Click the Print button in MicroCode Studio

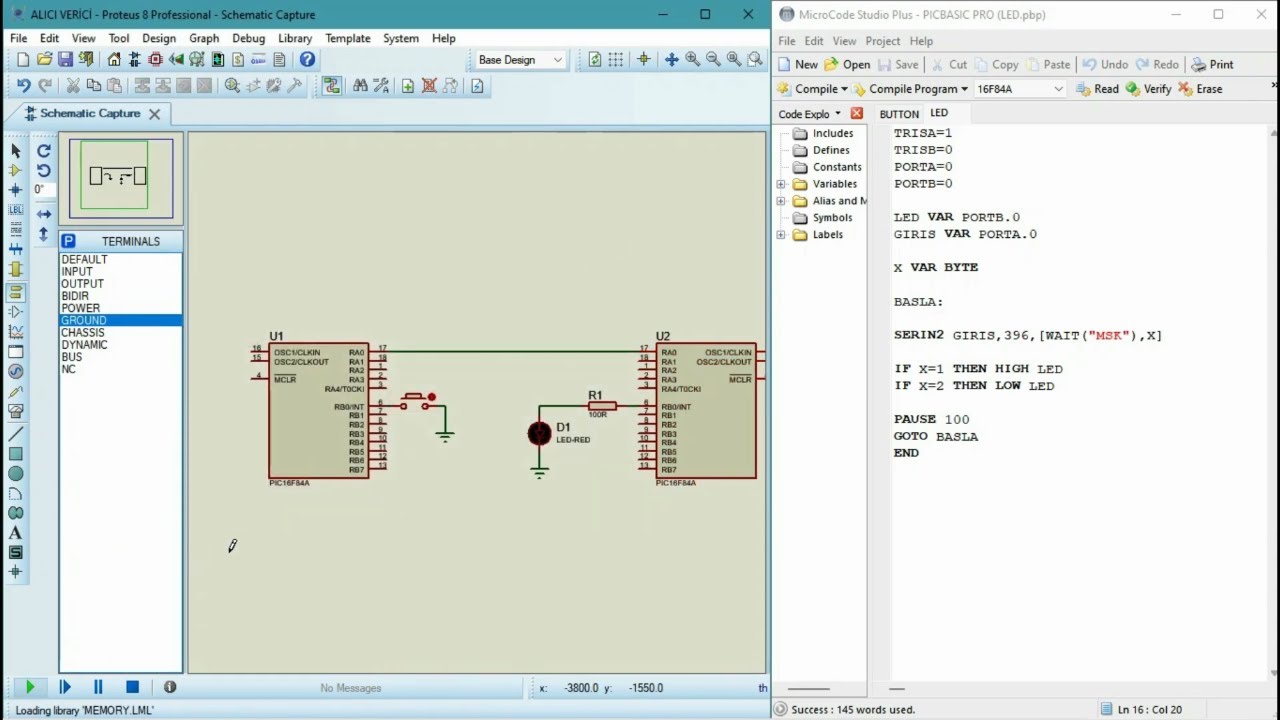[x=1212, y=64]
